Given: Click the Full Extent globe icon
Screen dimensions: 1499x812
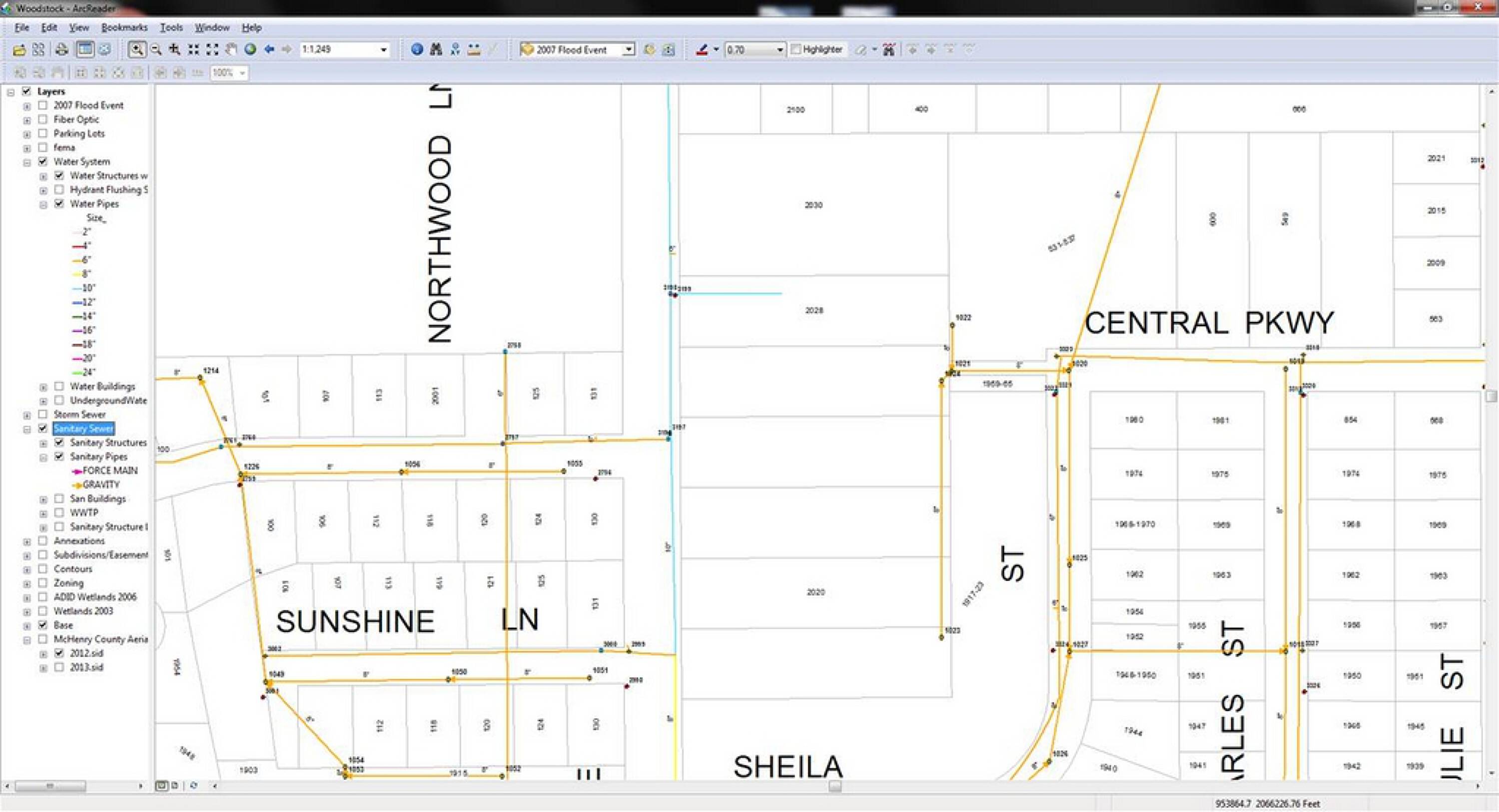Looking at the screenshot, I should pos(250,49).
